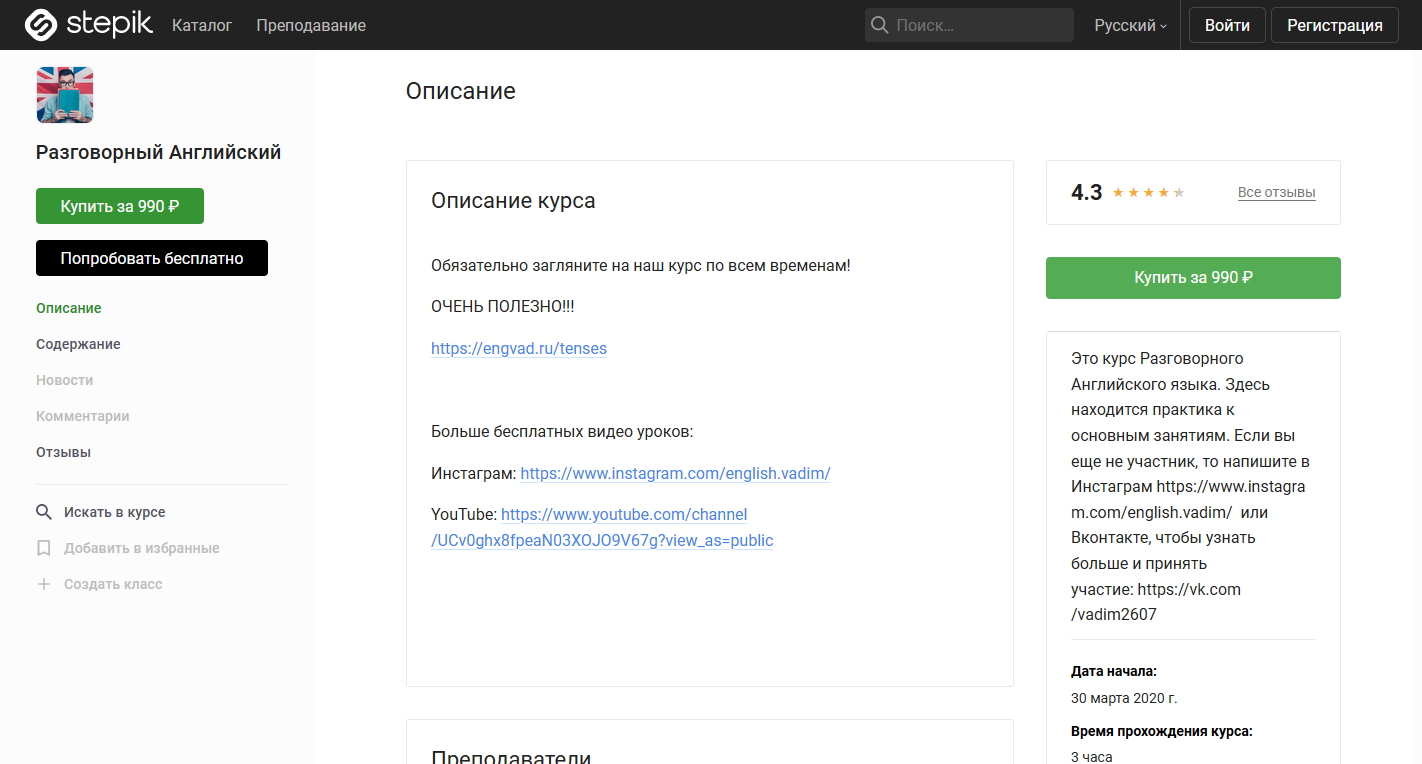The image size is (1422, 764).
Task: Select the magnifier icon next to Искать в курсе
Action: pyautogui.click(x=44, y=511)
